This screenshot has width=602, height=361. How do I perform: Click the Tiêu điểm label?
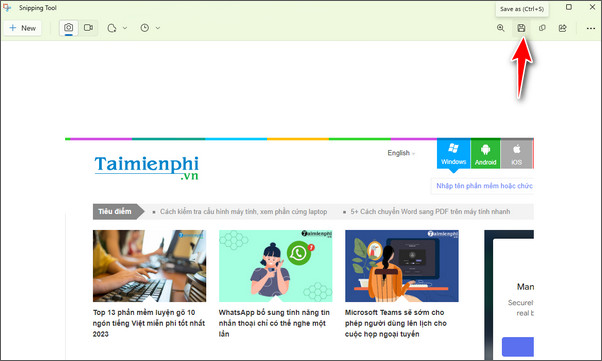pyautogui.click(x=115, y=212)
